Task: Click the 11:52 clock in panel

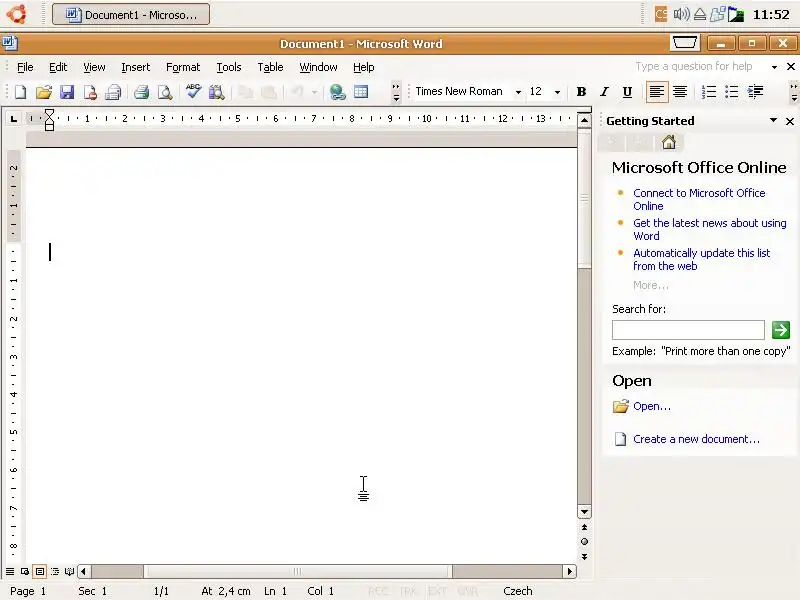Action: coord(771,14)
